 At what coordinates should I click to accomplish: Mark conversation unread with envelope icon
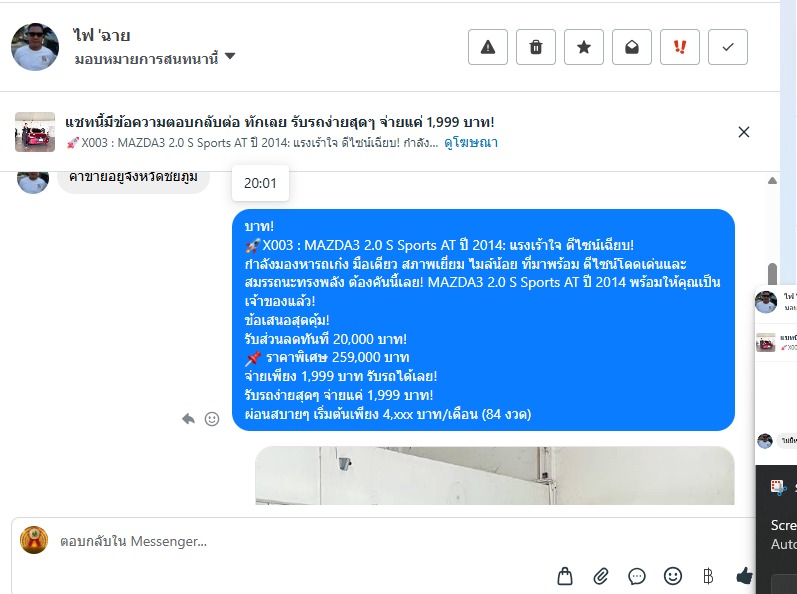tap(632, 47)
